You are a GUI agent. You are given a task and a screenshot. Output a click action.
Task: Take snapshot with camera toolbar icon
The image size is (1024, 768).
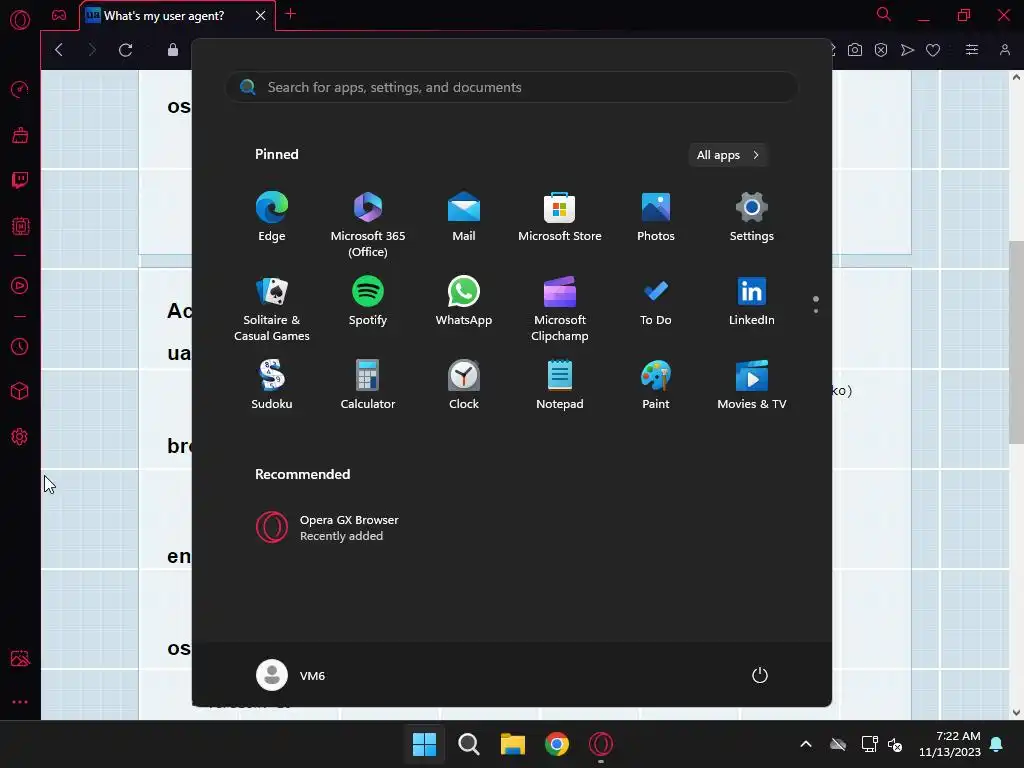coord(855,50)
